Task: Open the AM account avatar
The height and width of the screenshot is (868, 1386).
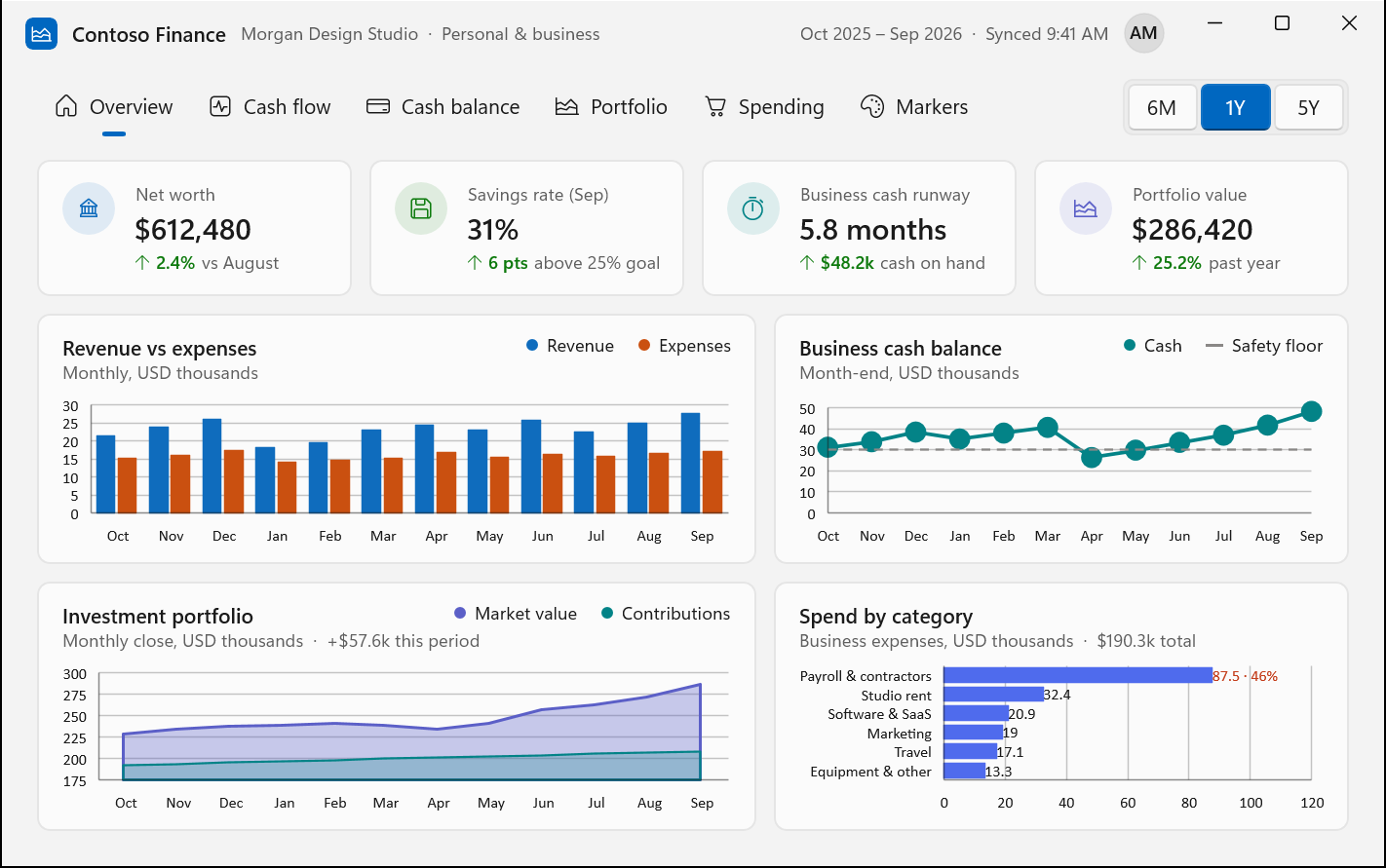Action: click(x=1143, y=34)
